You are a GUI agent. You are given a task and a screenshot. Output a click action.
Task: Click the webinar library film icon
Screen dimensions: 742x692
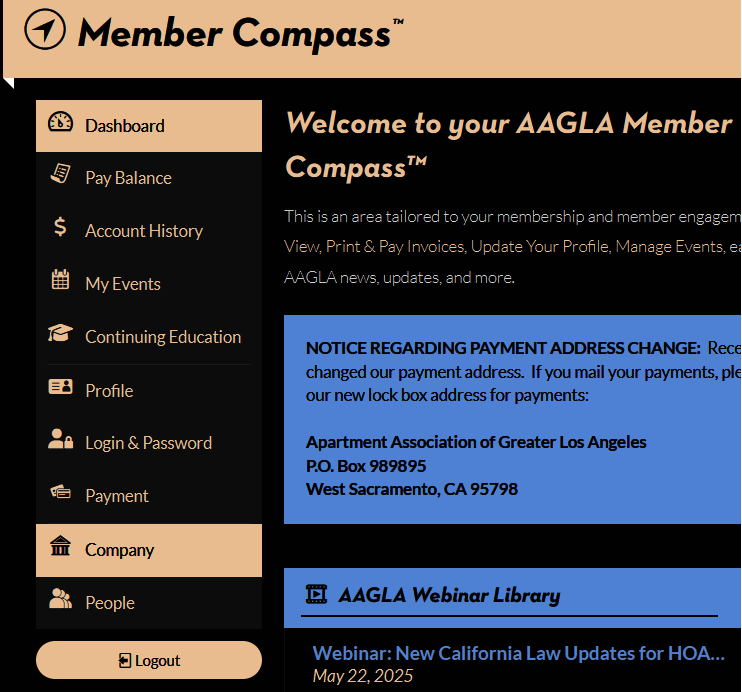(316, 594)
